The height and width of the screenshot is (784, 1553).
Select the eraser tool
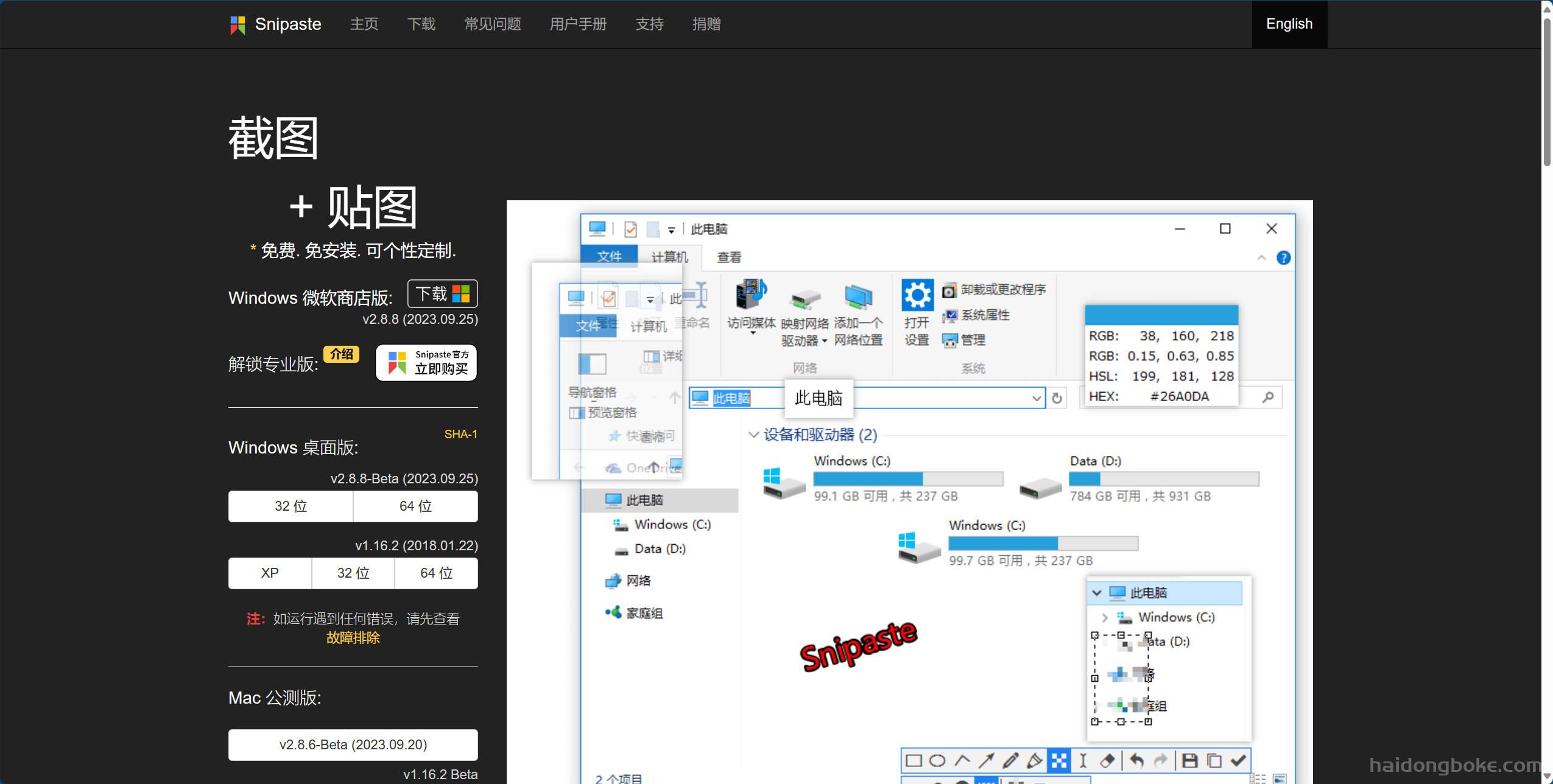(1107, 760)
